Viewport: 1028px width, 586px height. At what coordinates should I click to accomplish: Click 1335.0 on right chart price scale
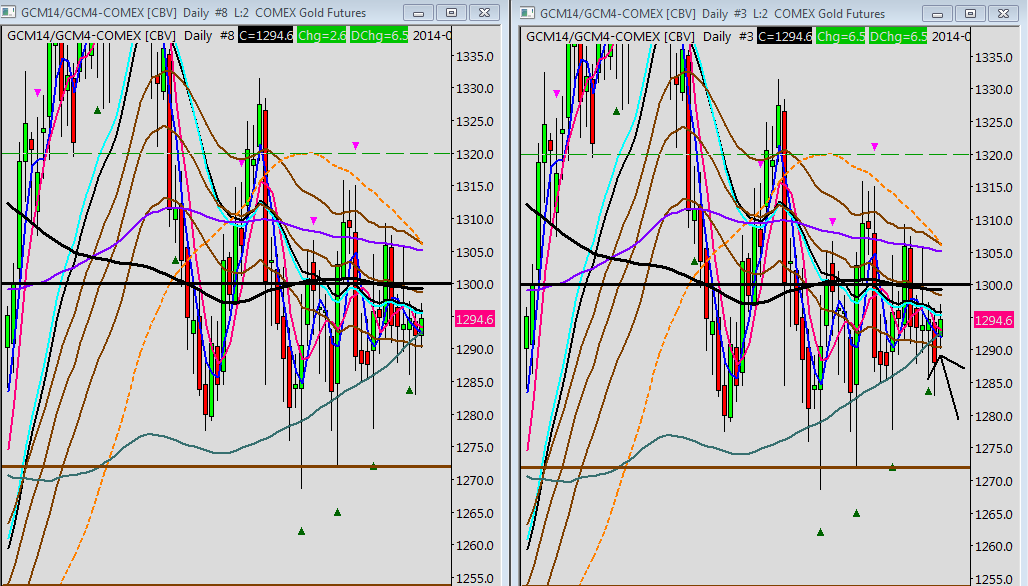pyautogui.click(x=995, y=58)
